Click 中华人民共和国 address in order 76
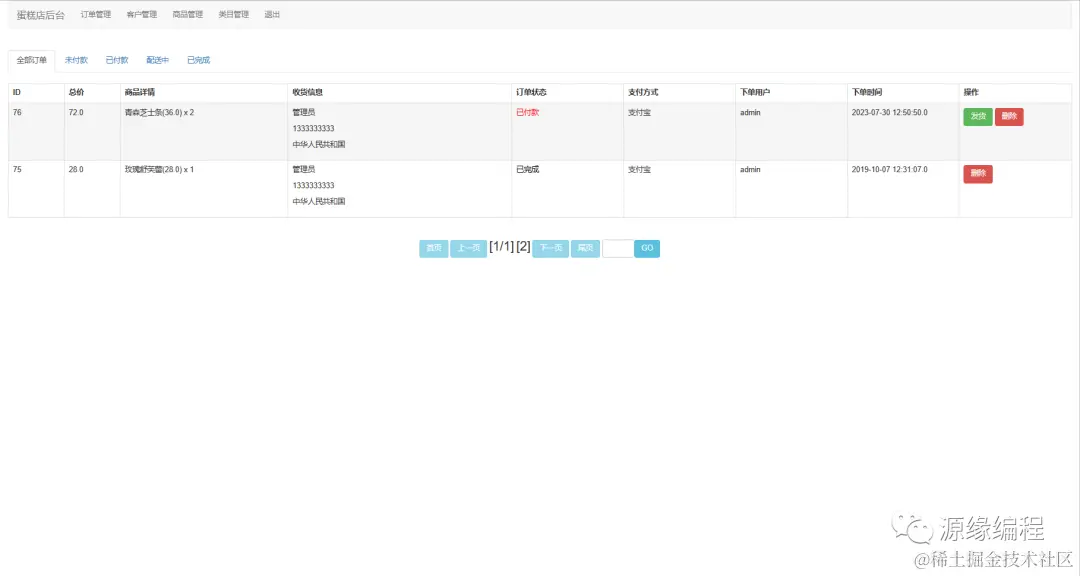 (x=318, y=145)
